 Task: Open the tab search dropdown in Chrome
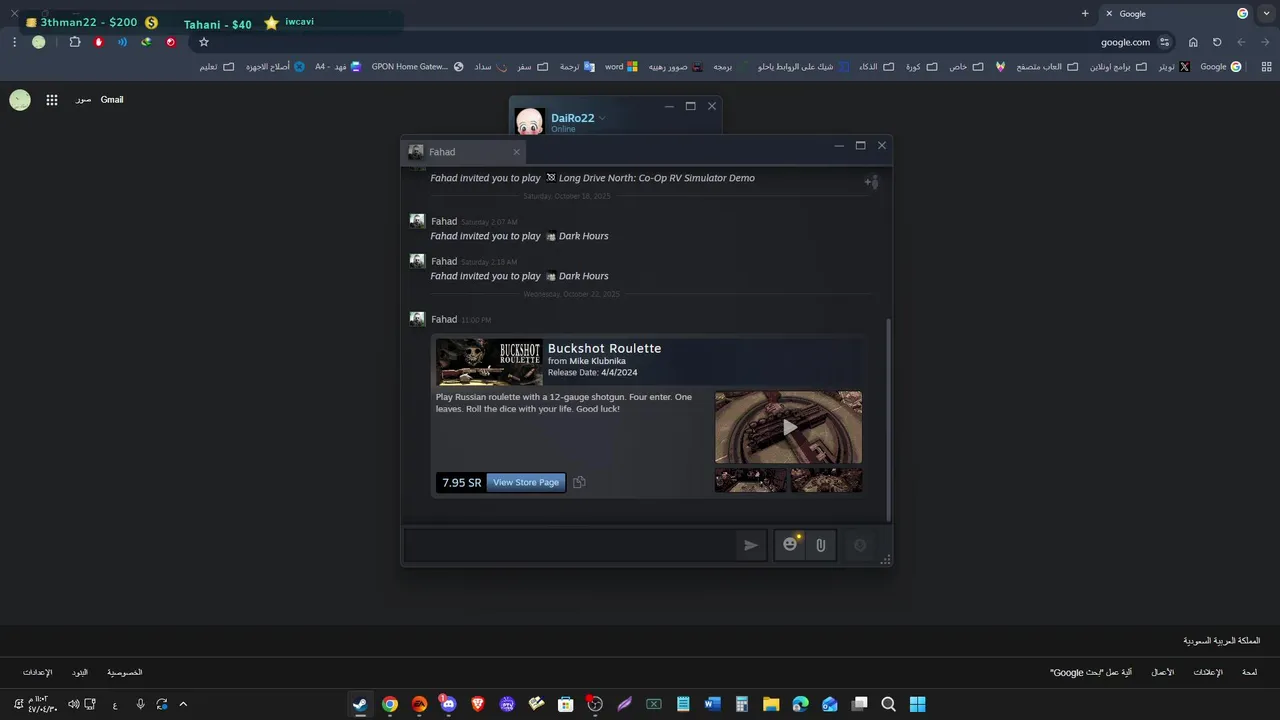tap(1266, 13)
